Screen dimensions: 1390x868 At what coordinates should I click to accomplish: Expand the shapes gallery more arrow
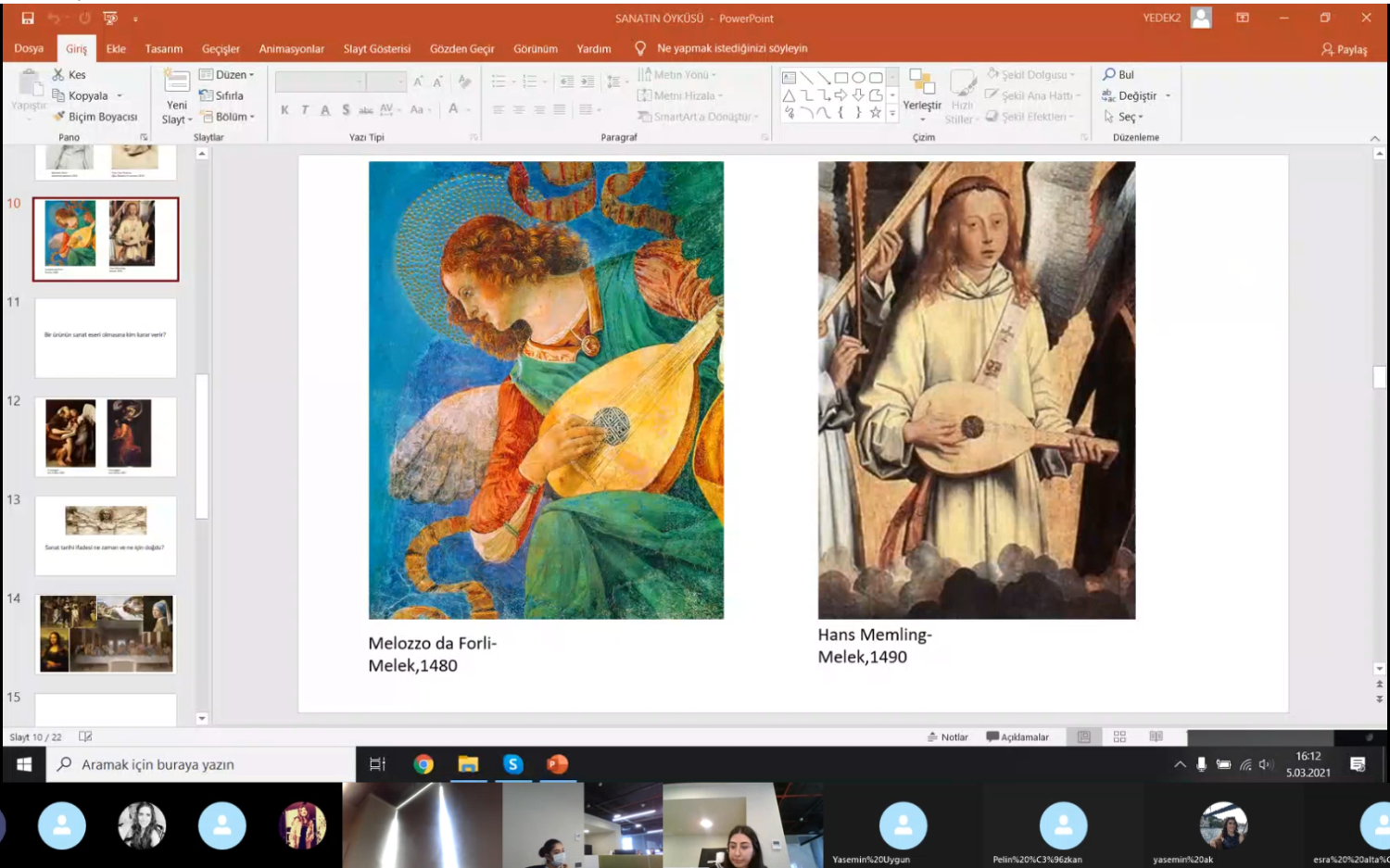click(x=892, y=113)
